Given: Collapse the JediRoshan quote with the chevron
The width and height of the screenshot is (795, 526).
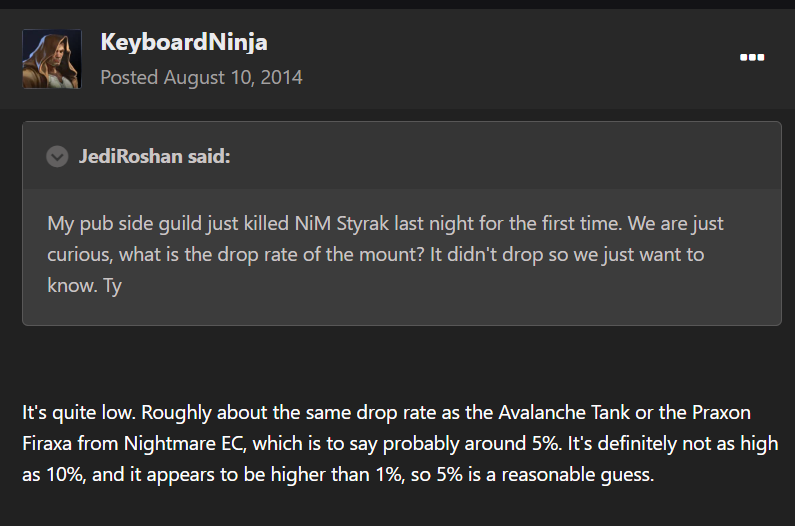Looking at the screenshot, I should (x=58, y=156).
